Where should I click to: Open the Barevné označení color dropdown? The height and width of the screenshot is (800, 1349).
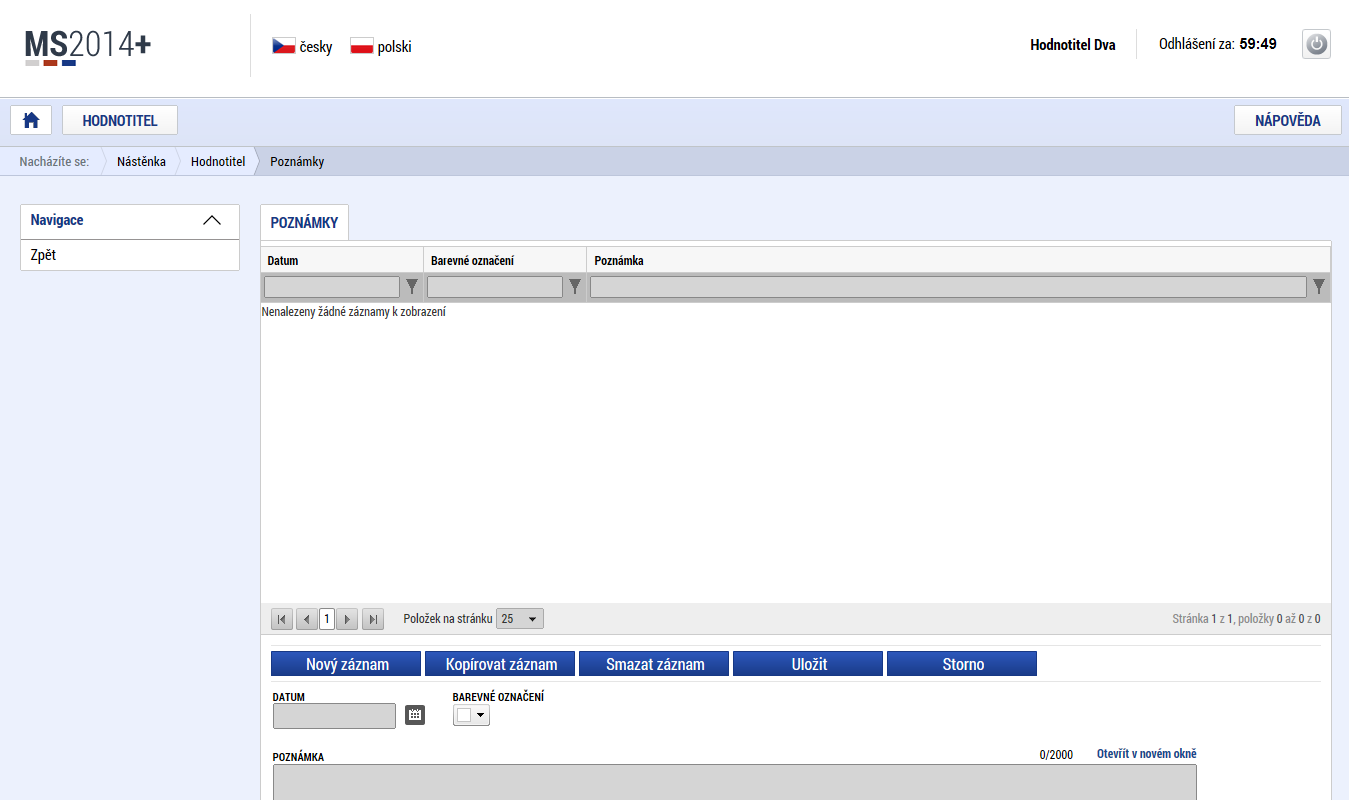[471, 715]
